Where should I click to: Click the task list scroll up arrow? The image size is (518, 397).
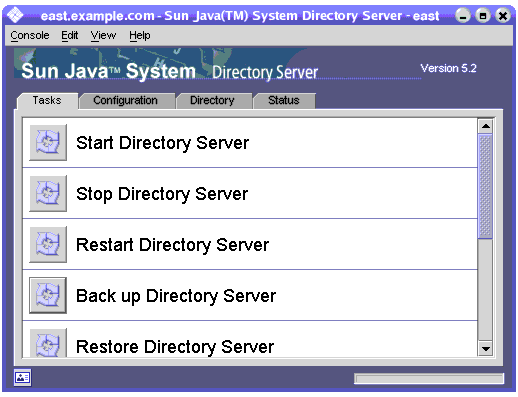[x=486, y=126]
